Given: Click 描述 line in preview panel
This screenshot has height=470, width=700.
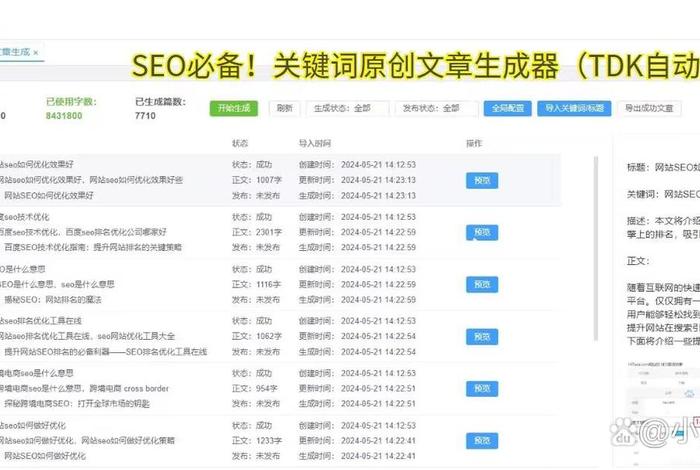Looking at the screenshot, I should 663,228.
